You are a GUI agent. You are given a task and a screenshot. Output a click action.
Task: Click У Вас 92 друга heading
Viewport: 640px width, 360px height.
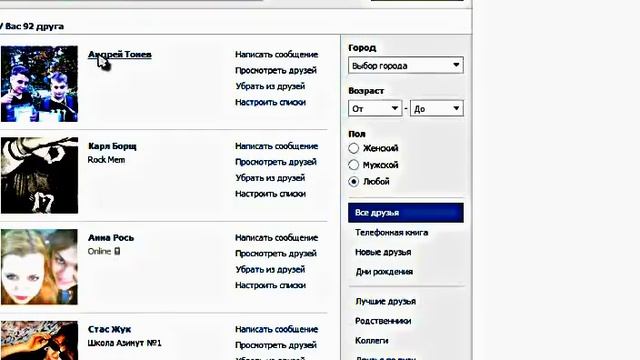coord(32,27)
